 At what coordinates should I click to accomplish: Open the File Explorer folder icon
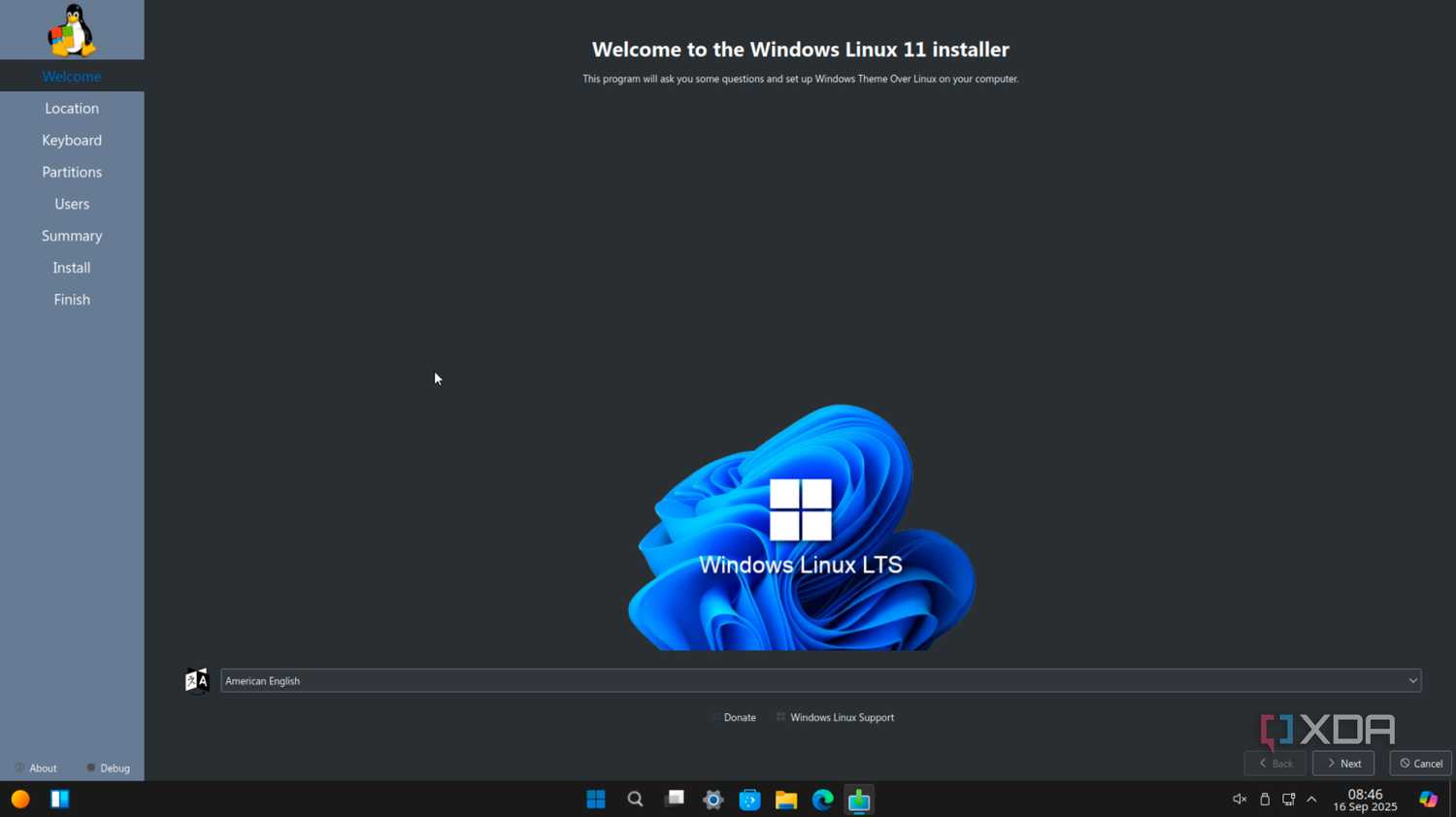(x=786, y=800)
